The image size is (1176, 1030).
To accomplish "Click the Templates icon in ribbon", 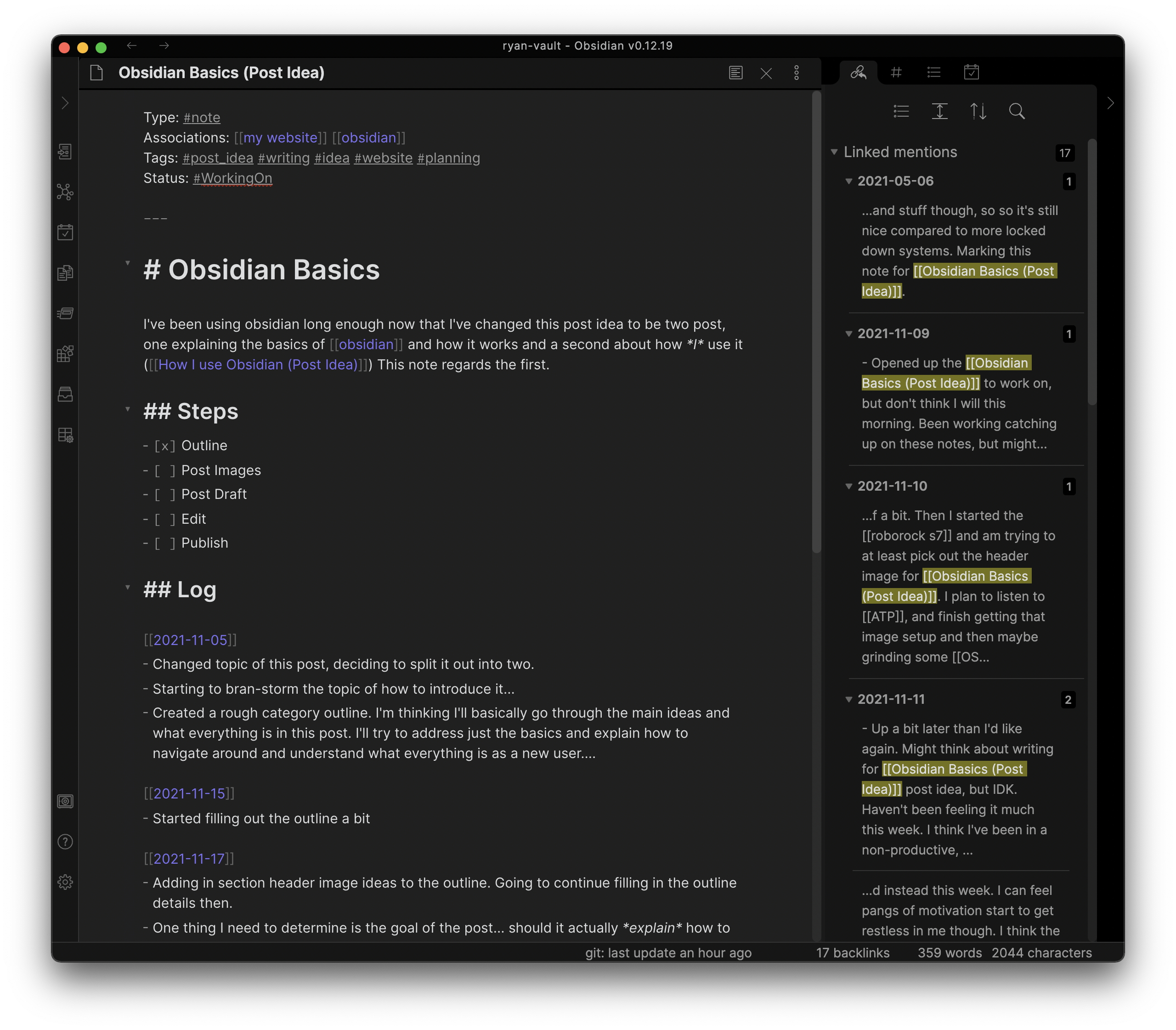I will [65, 272].
